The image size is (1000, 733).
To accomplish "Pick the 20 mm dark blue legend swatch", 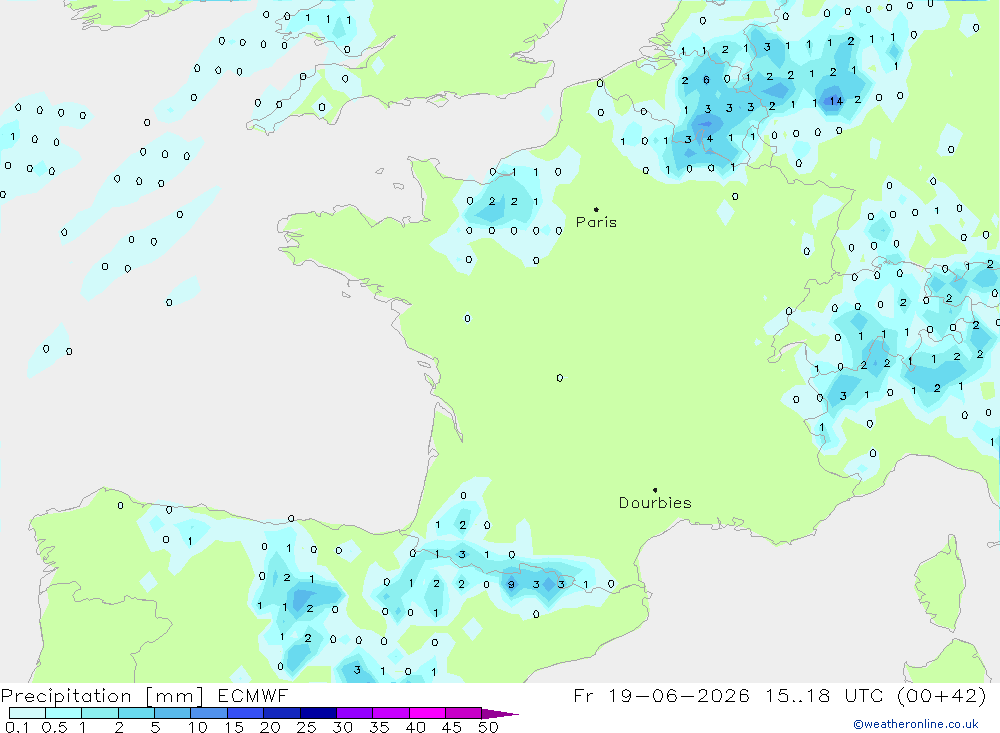I will point(281,713).
